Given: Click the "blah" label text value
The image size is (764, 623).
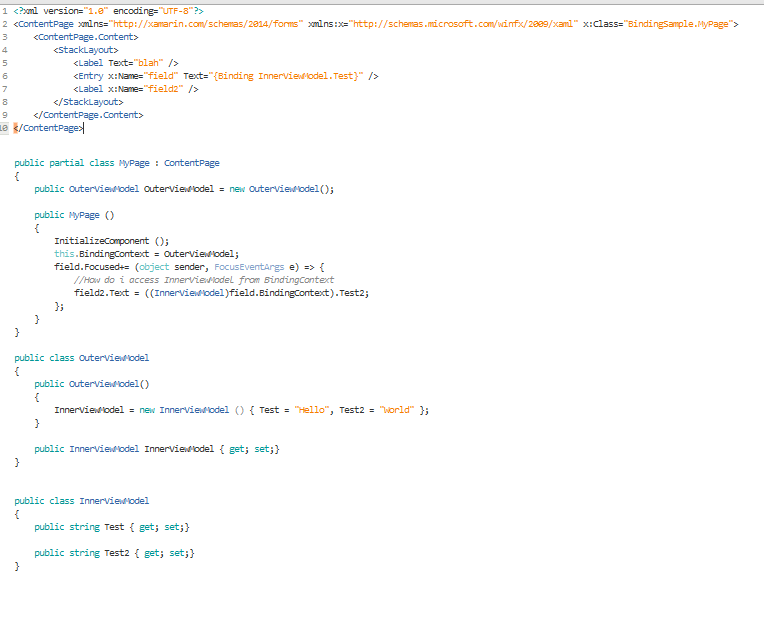Looking at the screenshot, I should point(148,63).
